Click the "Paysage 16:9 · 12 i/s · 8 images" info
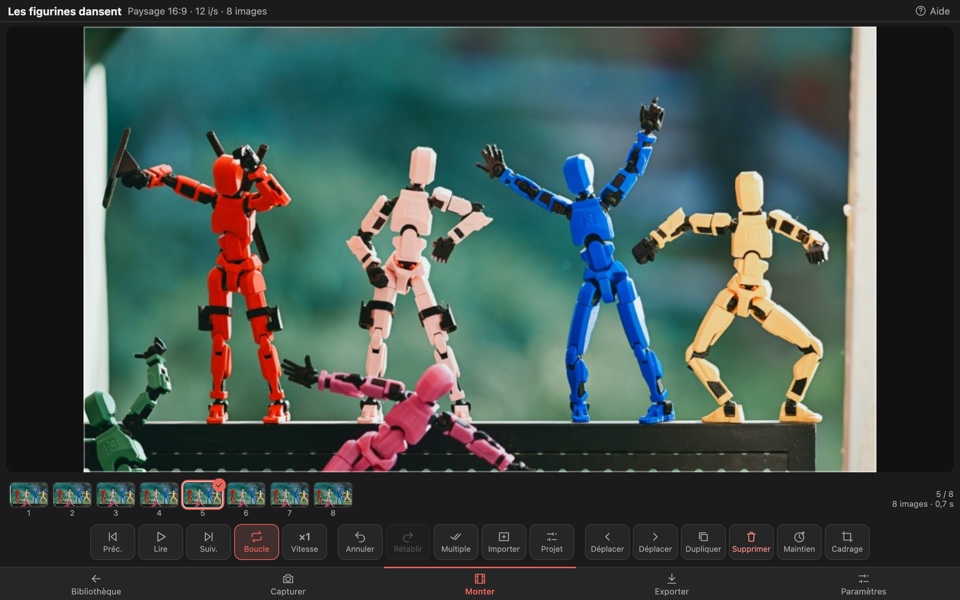Viewport: 960px width, 600px height. (x=197, y=12)
